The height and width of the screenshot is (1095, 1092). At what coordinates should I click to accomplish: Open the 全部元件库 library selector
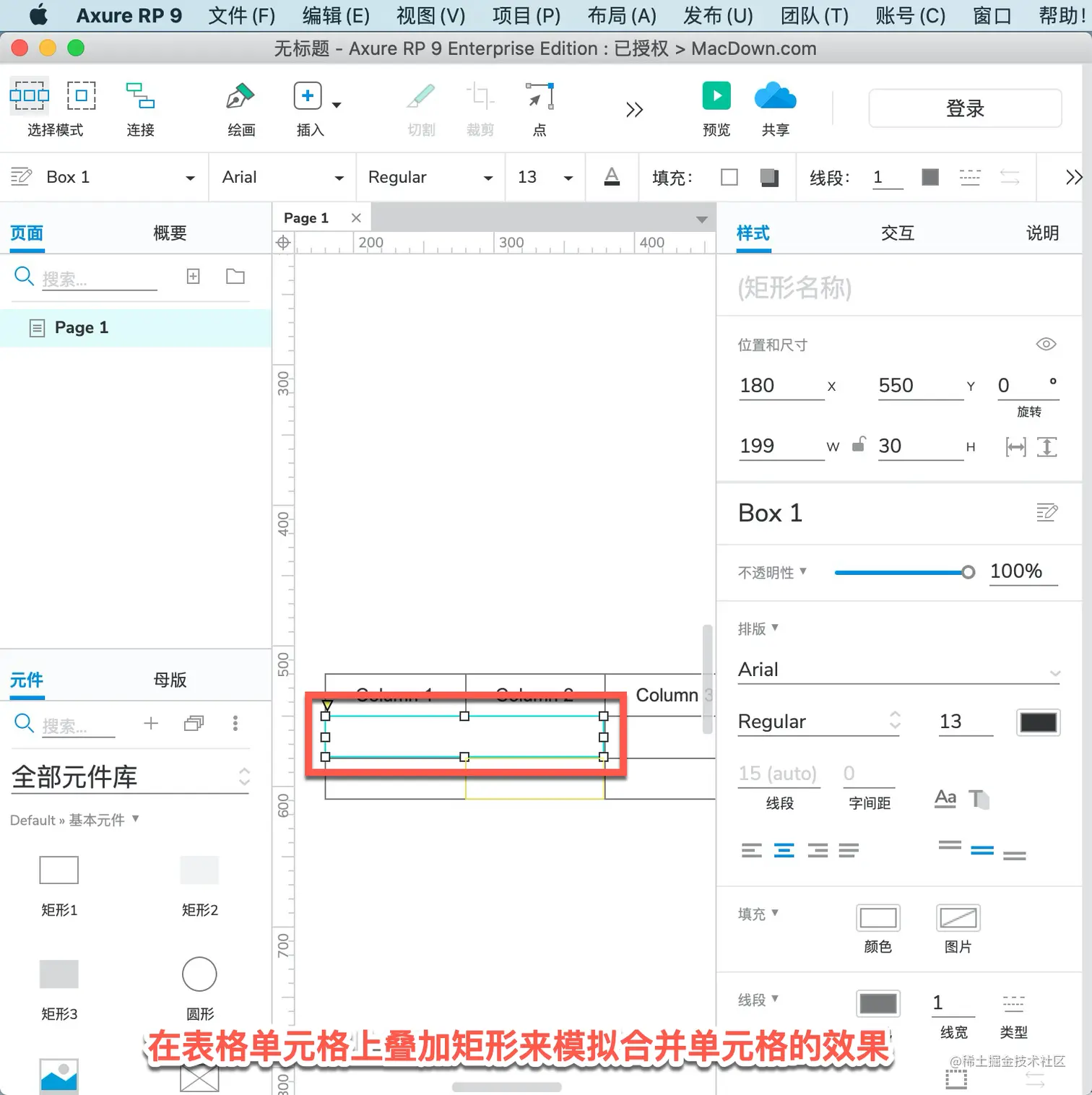click(131, 777)
